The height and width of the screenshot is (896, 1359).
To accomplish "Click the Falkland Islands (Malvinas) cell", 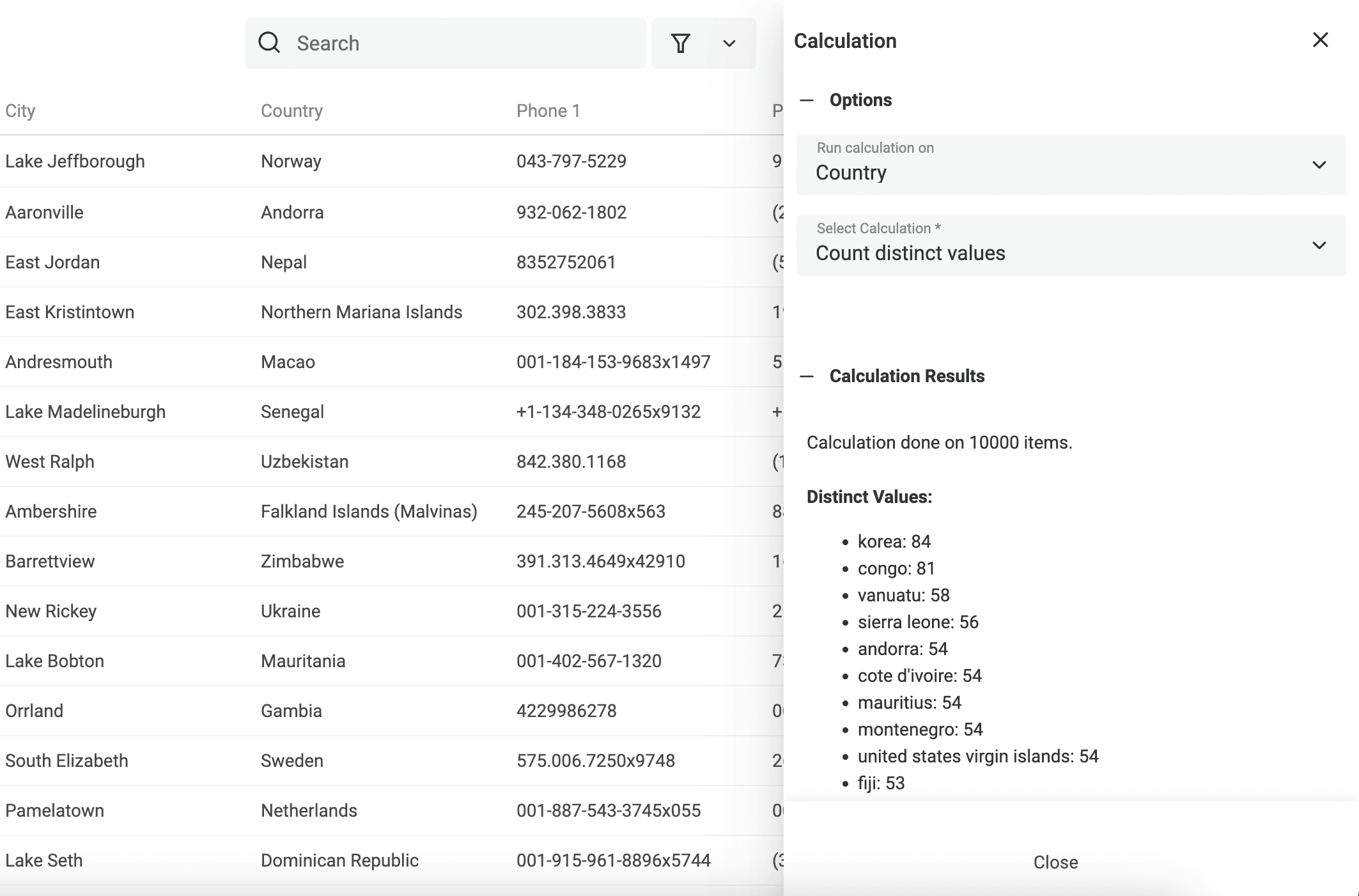I will [369, 511].
